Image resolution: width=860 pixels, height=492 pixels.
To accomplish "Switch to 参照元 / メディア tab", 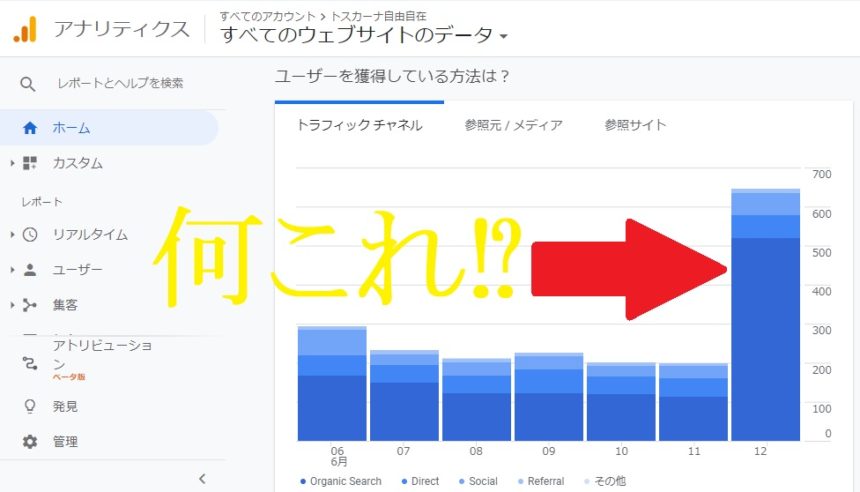I will (x=513, y=125).
